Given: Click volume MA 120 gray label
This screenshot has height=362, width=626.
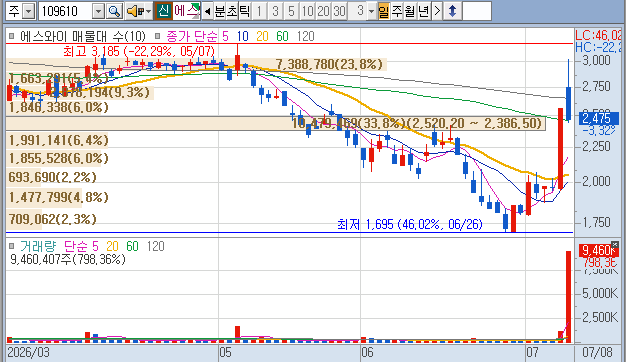Looking at the screenshot, I should pos(155,246).
